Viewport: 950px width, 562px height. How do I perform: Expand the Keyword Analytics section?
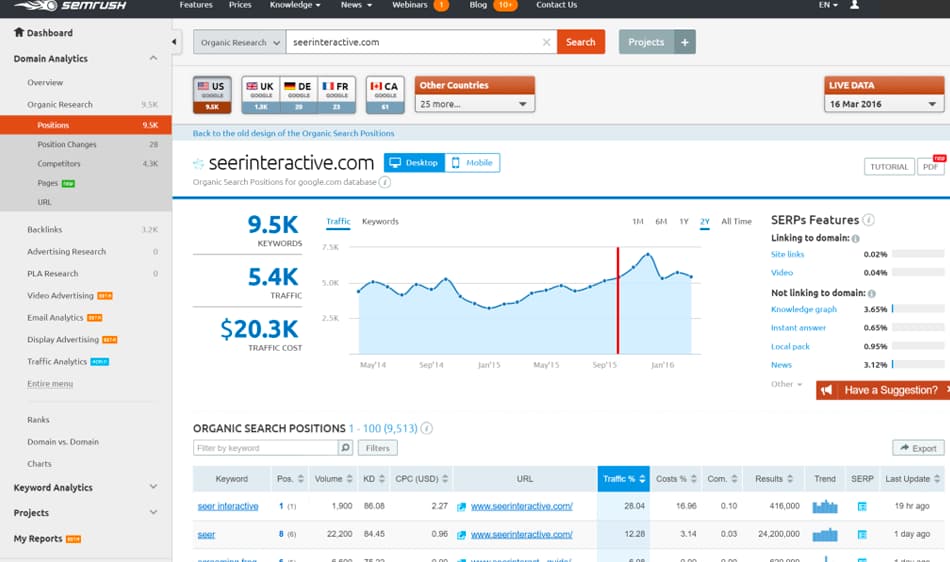pyautogui.click(x=153, y=487)
